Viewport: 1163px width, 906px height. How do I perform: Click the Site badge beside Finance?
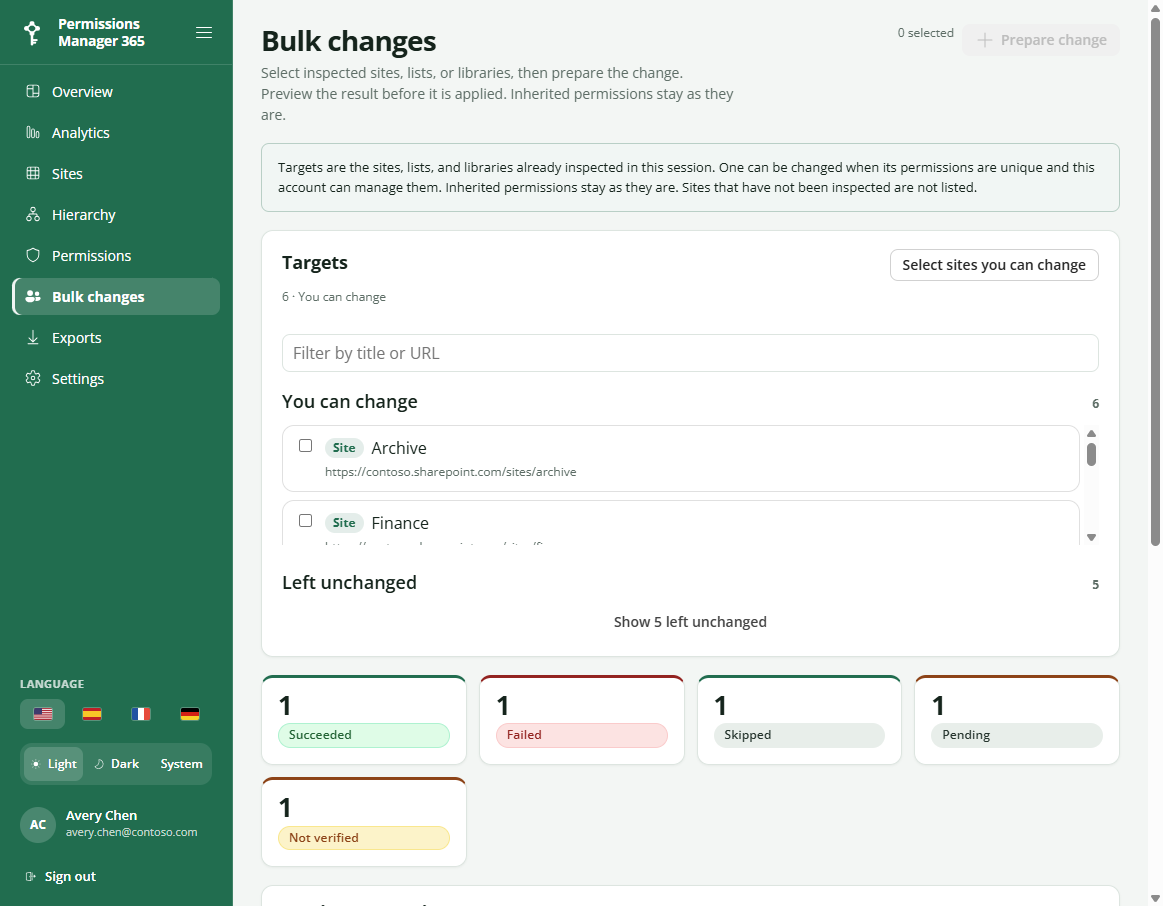[344, 523]
